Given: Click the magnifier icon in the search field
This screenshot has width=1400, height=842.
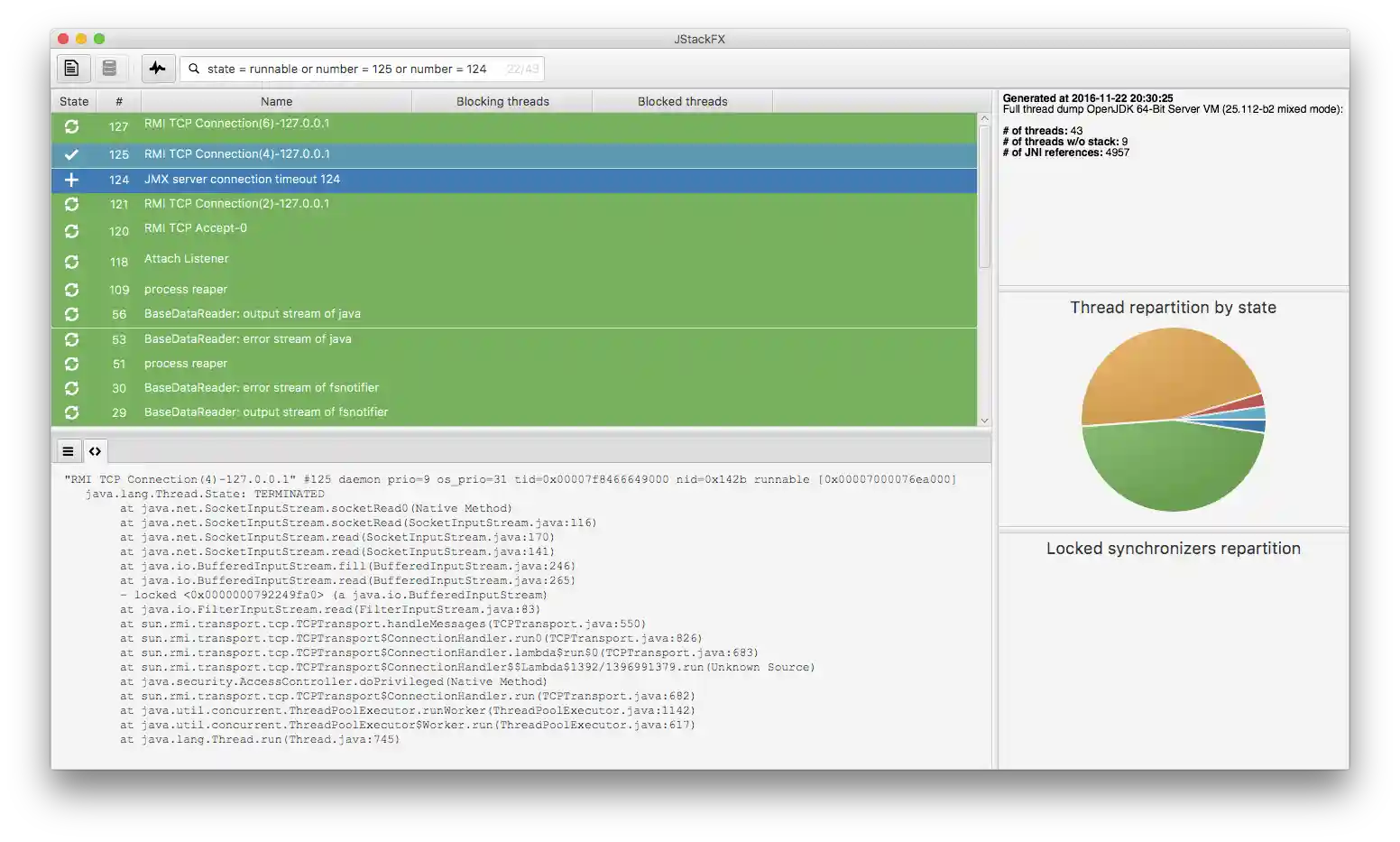Looking at the screenshot, I should pos(194,69).
